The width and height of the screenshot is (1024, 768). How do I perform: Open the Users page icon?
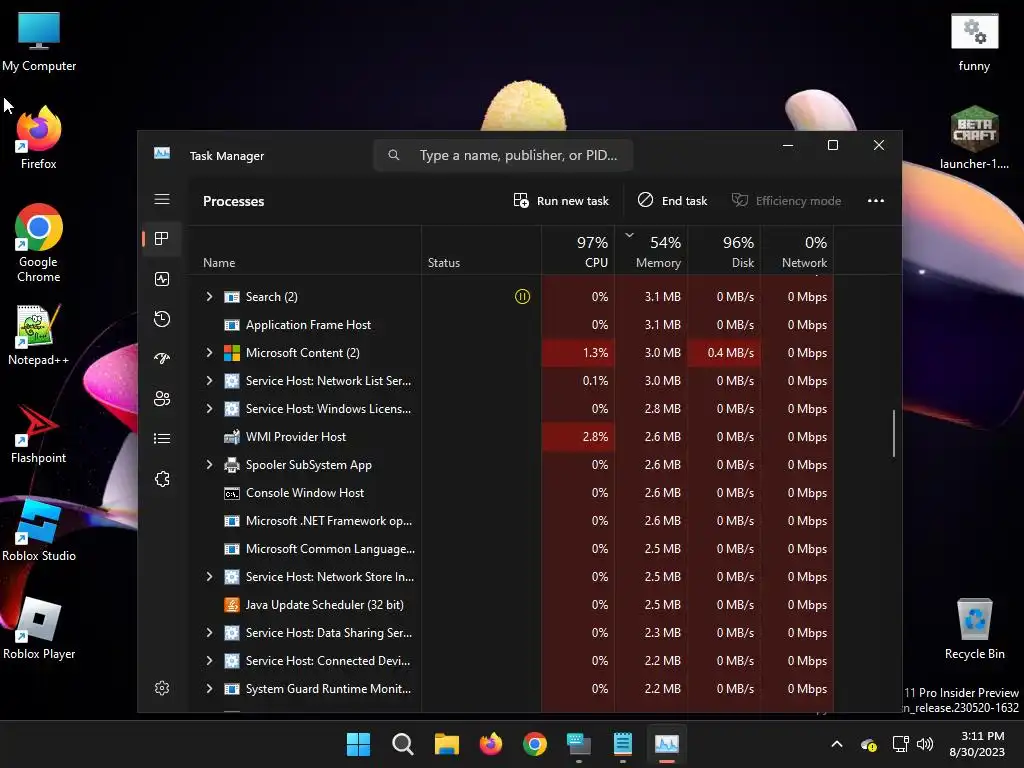point(161,398)
